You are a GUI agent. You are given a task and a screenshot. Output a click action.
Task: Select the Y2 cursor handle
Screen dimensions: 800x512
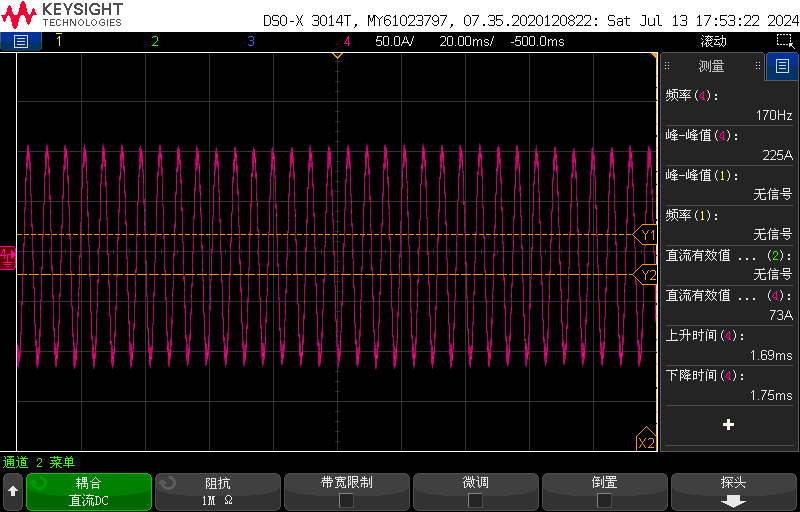click(645, 275)
